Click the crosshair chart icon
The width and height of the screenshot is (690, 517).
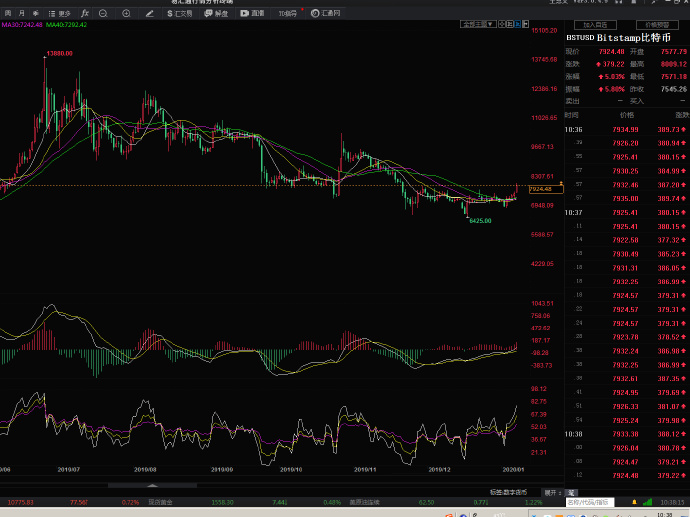coord(502,24)
